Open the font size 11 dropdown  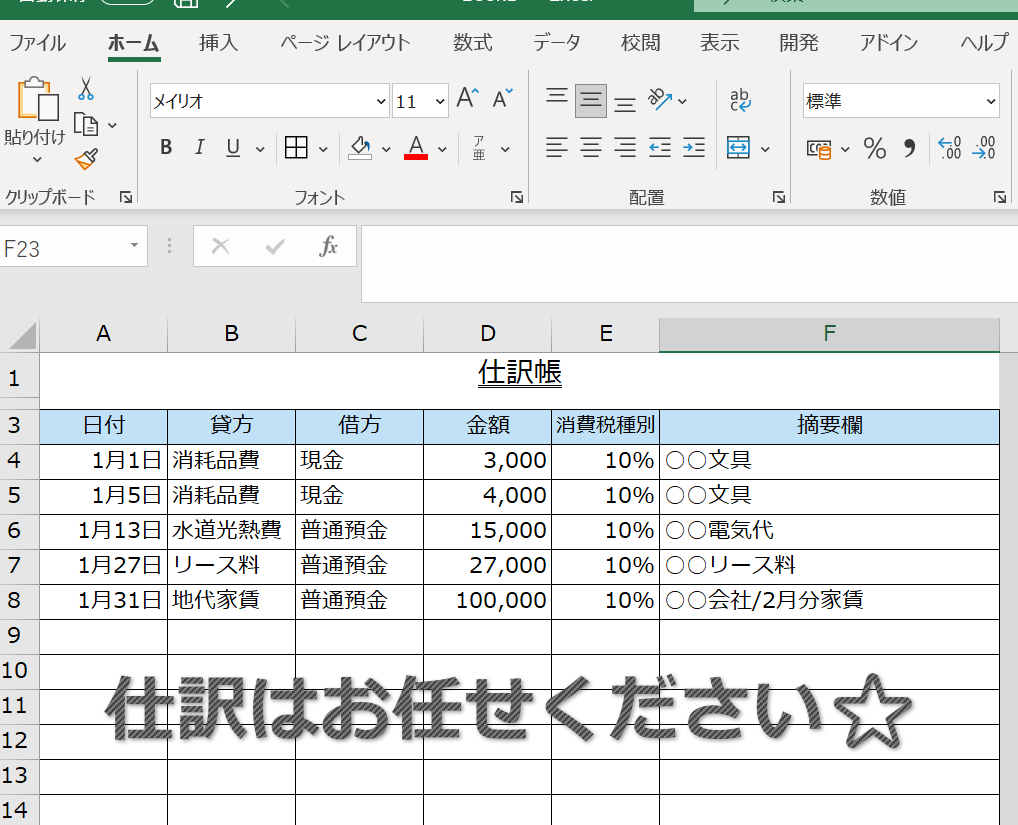(x=440, y=101)
